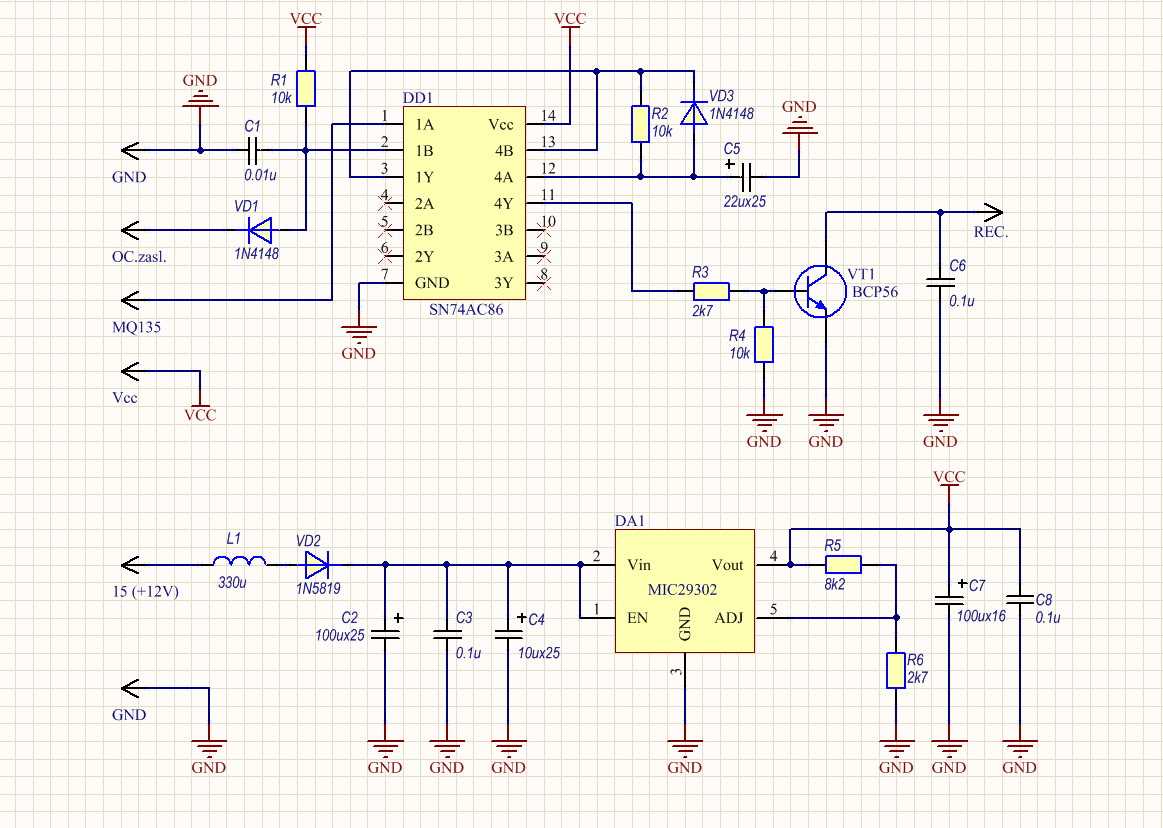Click the REC. output port arrow
Screen dimensions: 1163x828
tap(992, 212)
